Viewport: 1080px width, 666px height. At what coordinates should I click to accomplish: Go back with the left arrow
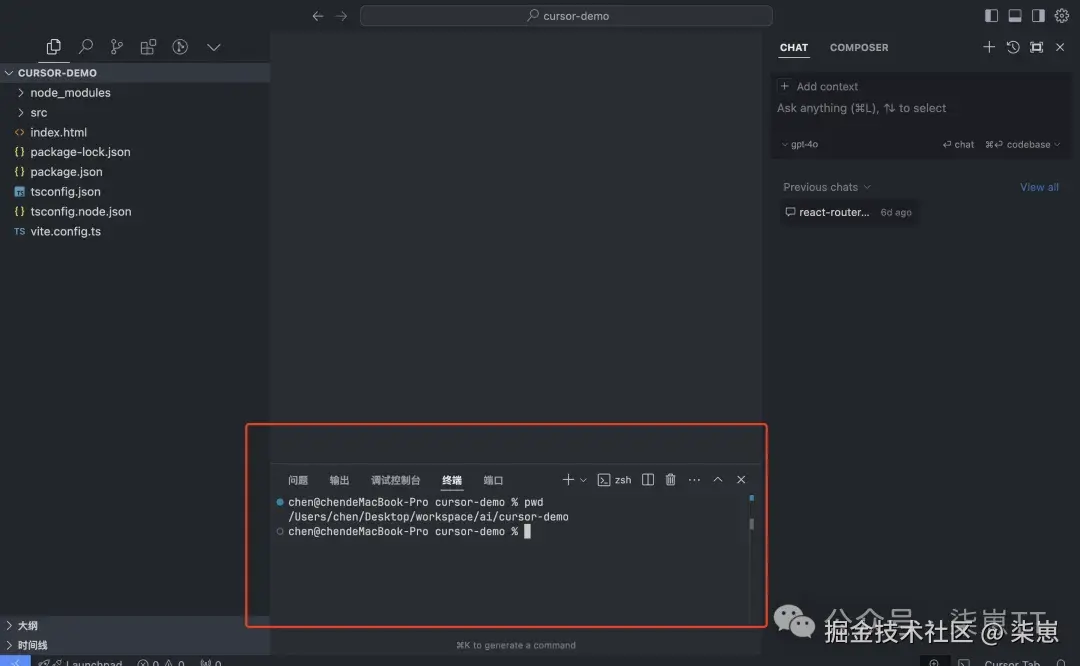click(318, 16)
